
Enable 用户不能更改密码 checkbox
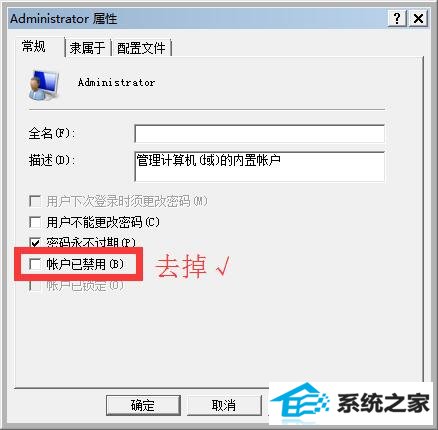(x=35, y=222)
